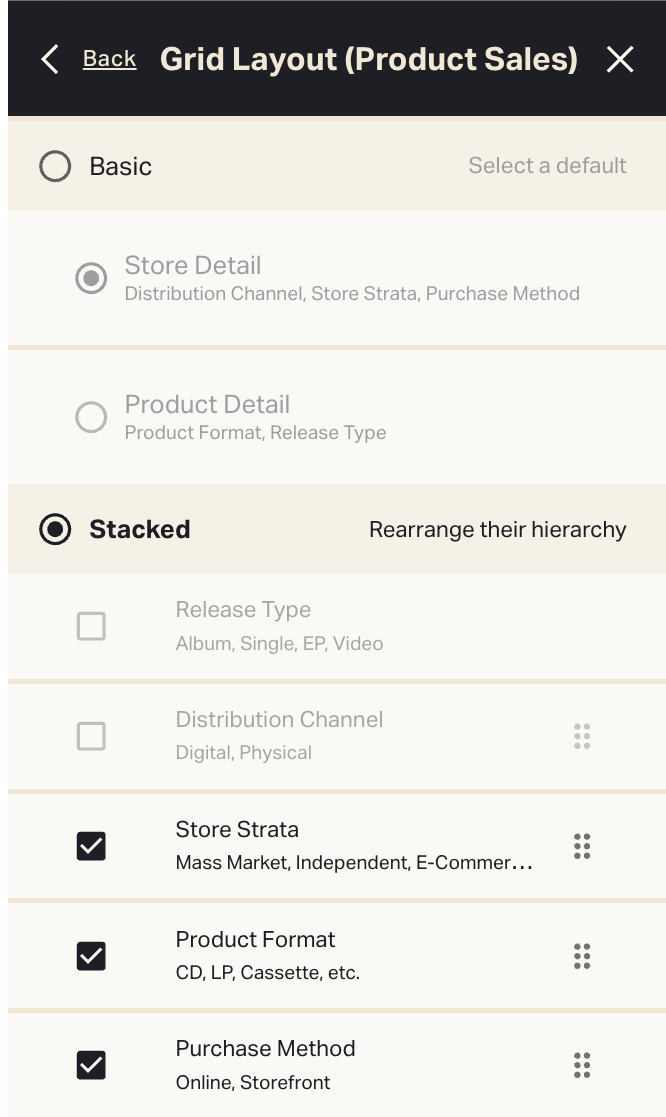Screen dimensions: 666x1117
Task: Enable the Release Type checkbox
Action: click(x=91, y=627)
